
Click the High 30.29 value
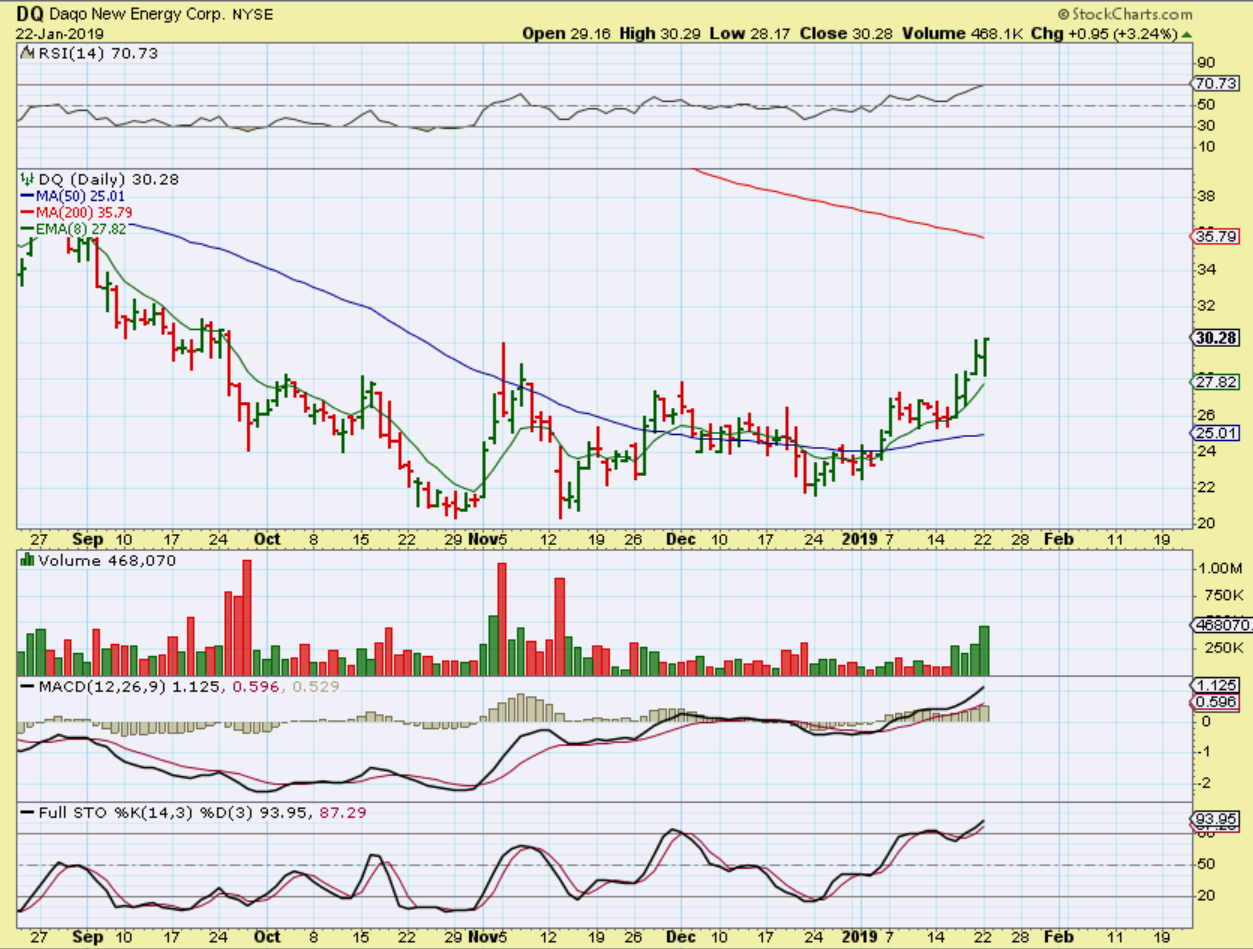coord(658,32)
